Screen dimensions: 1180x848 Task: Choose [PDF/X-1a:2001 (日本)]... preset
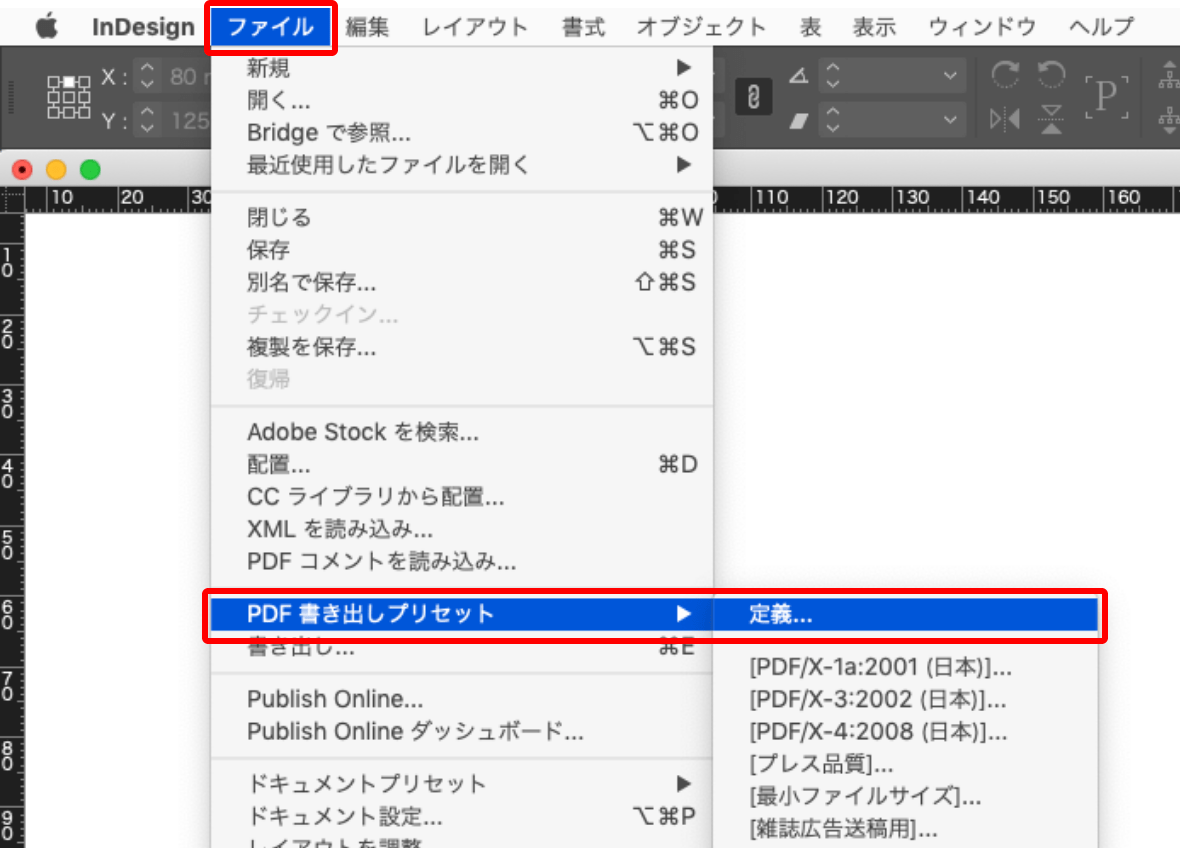pos(905,667)
